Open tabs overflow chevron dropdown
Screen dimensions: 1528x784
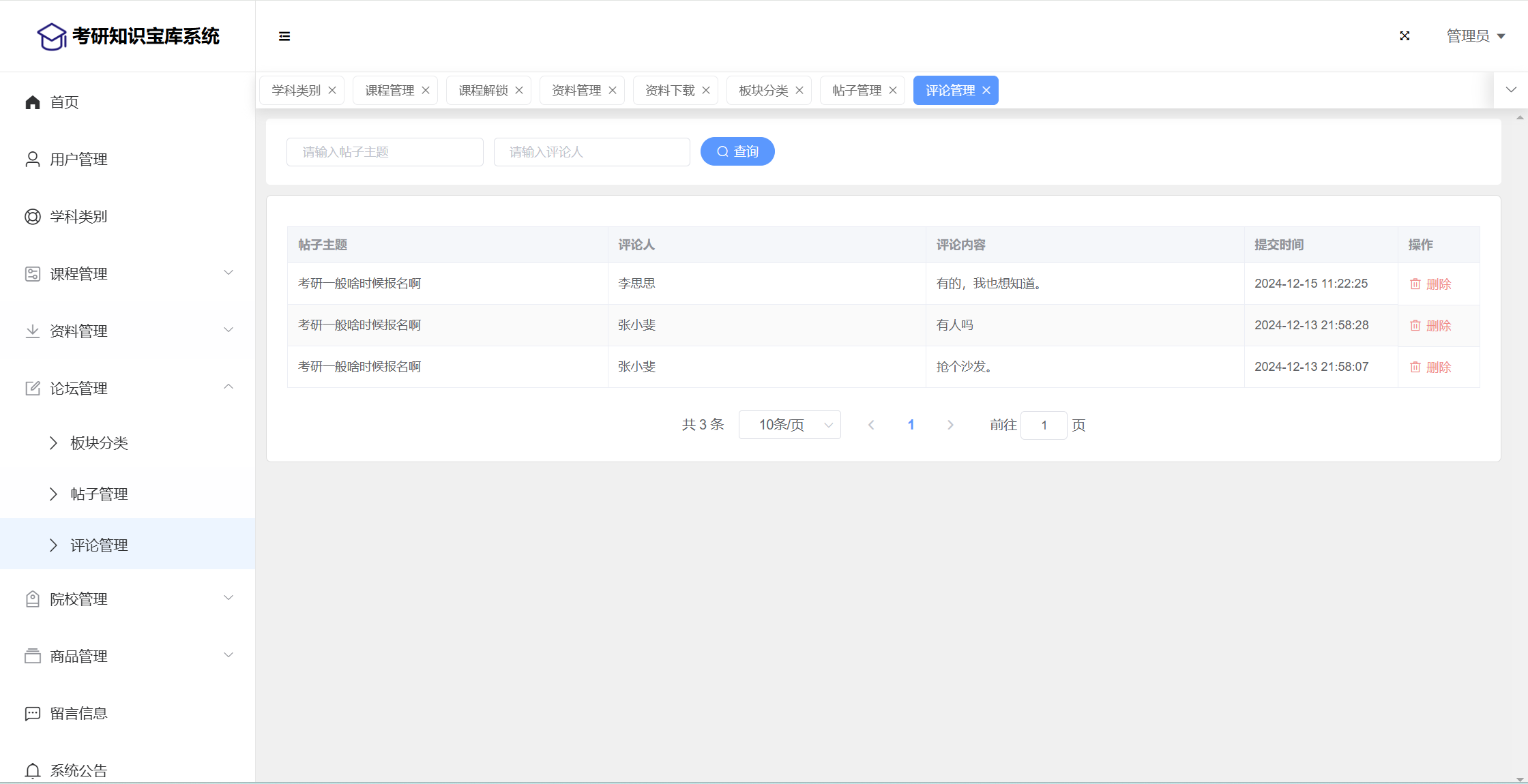[1511, 90]
